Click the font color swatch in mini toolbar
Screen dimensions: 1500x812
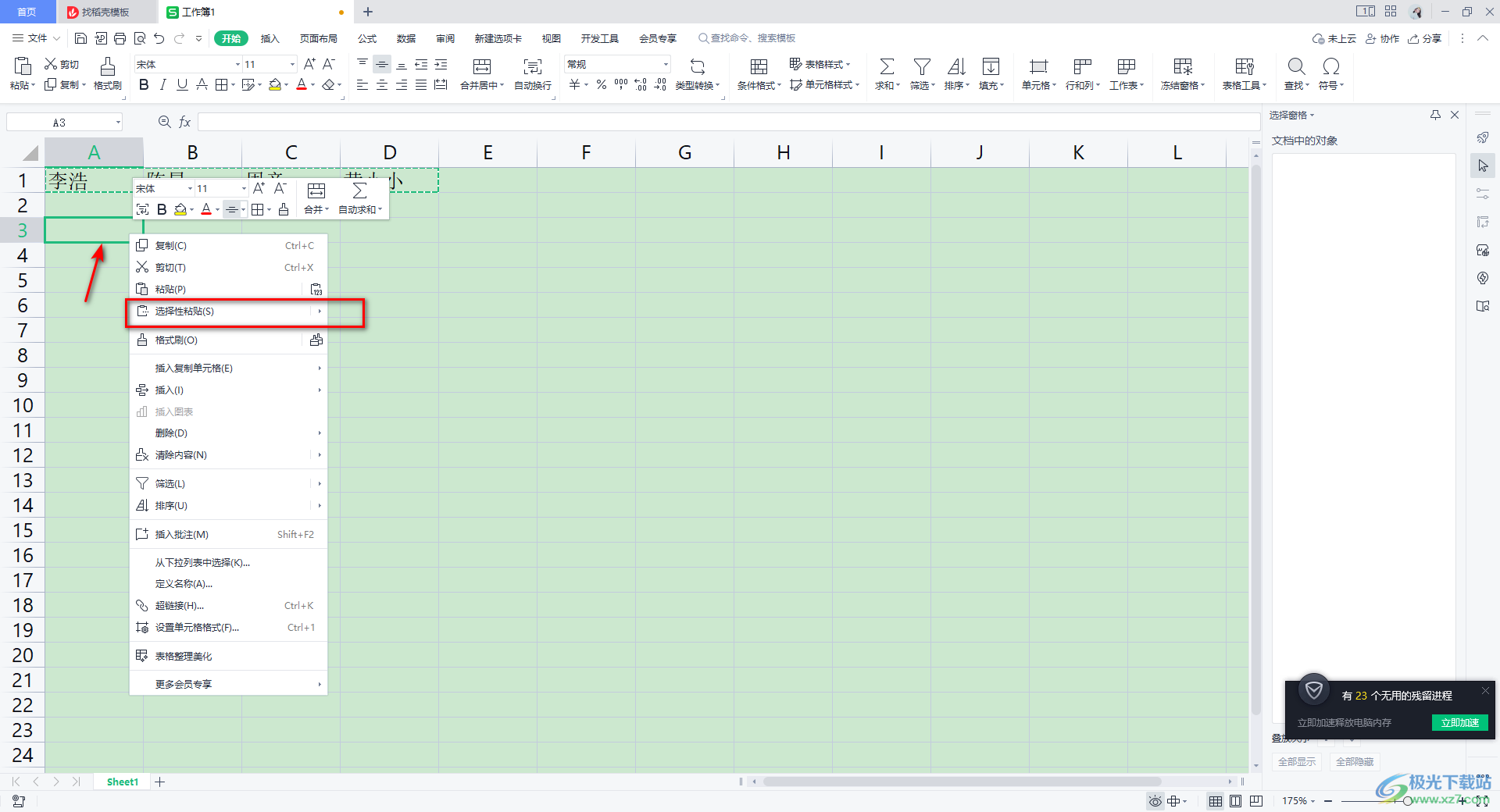coord(205,209)
